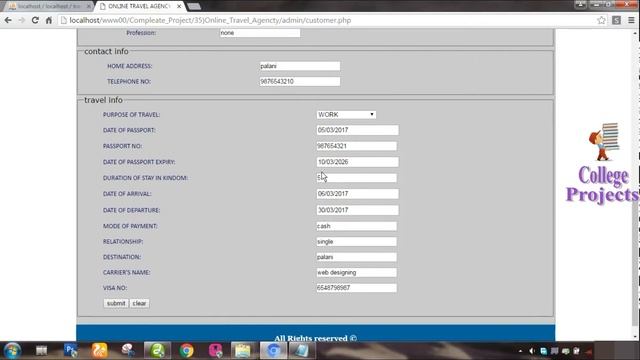Open a new browser tab
This screenshot has width=640, height=360.
click(x=194, y=6)
